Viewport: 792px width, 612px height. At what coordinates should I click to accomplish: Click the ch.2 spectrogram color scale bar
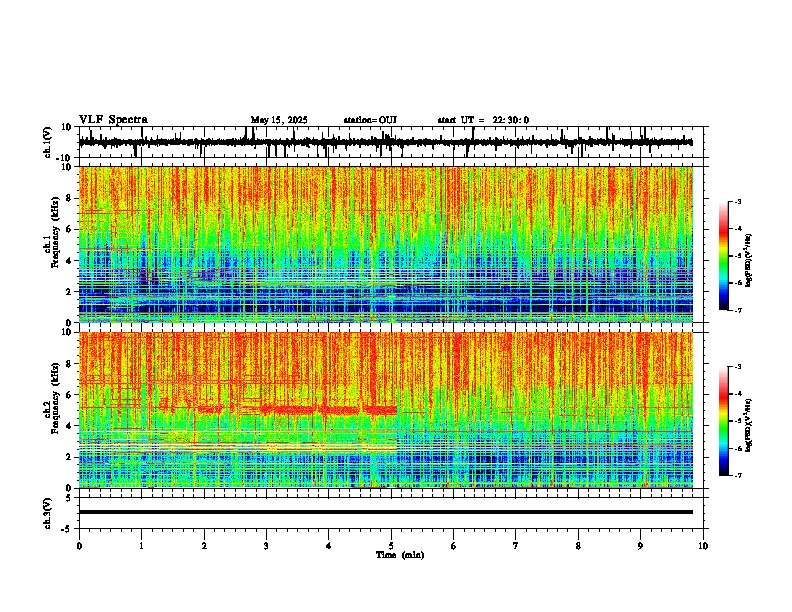pyautogui.click(x=723, y=421)
